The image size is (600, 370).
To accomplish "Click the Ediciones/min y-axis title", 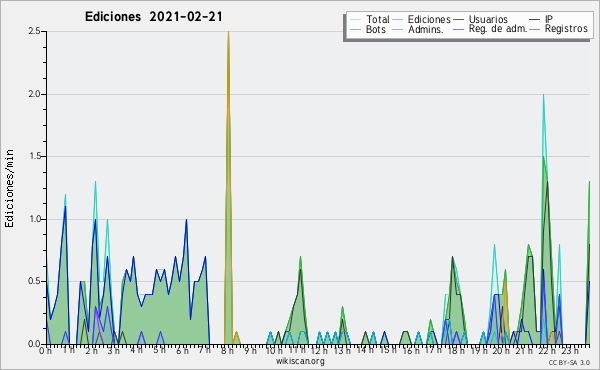I will 9,188.
